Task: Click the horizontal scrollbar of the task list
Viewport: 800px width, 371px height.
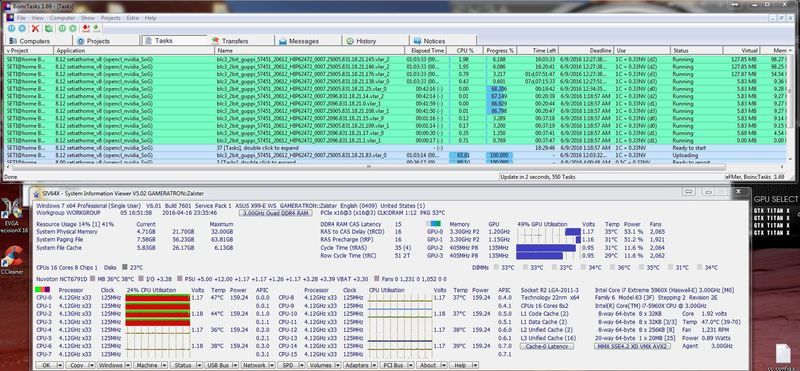Action: click(x=369, y=166)
